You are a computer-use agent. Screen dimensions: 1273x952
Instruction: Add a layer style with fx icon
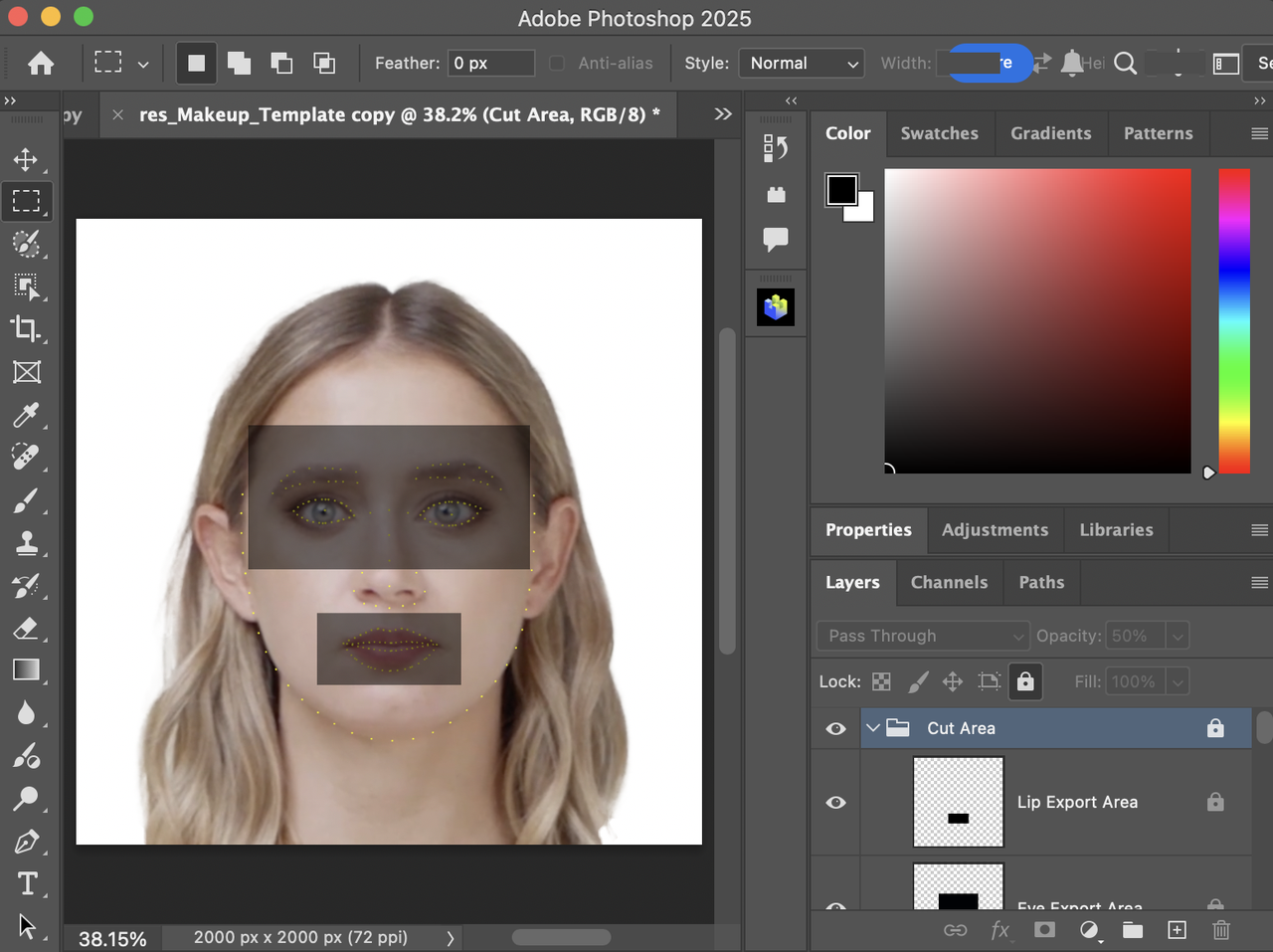pyautogui.click(x=1000, y=930)
